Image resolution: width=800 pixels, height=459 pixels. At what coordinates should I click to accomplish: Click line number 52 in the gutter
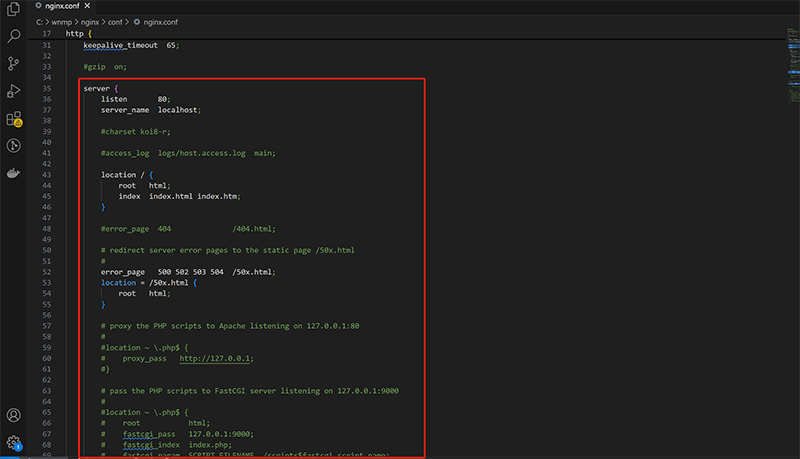coord(46,272)
